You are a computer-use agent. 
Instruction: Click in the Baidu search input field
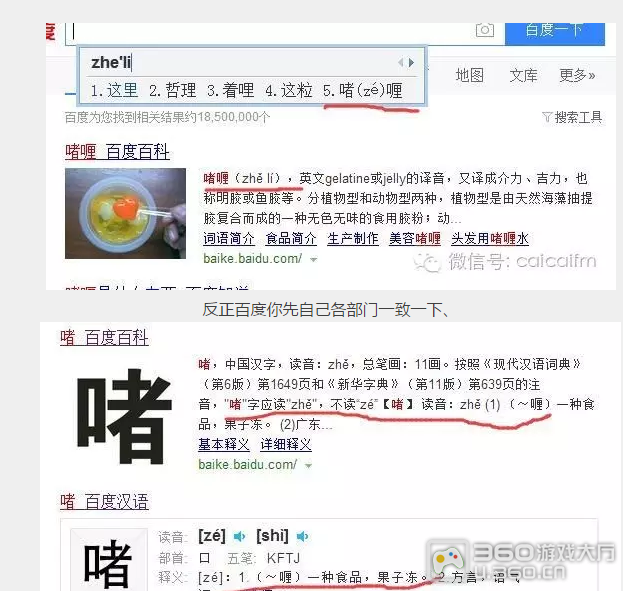click(270, 31)
